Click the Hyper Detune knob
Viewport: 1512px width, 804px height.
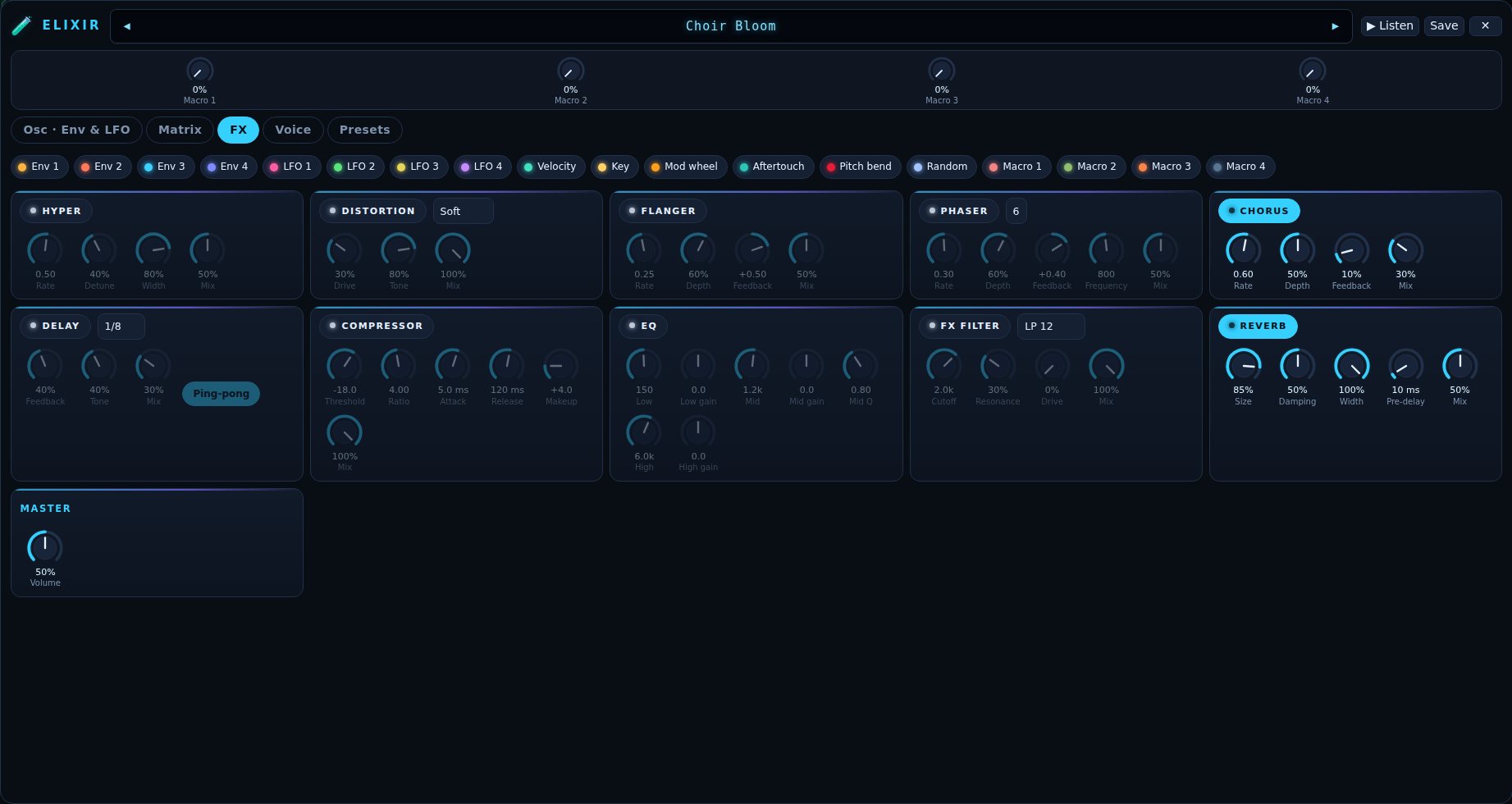[x=99, y=249]
